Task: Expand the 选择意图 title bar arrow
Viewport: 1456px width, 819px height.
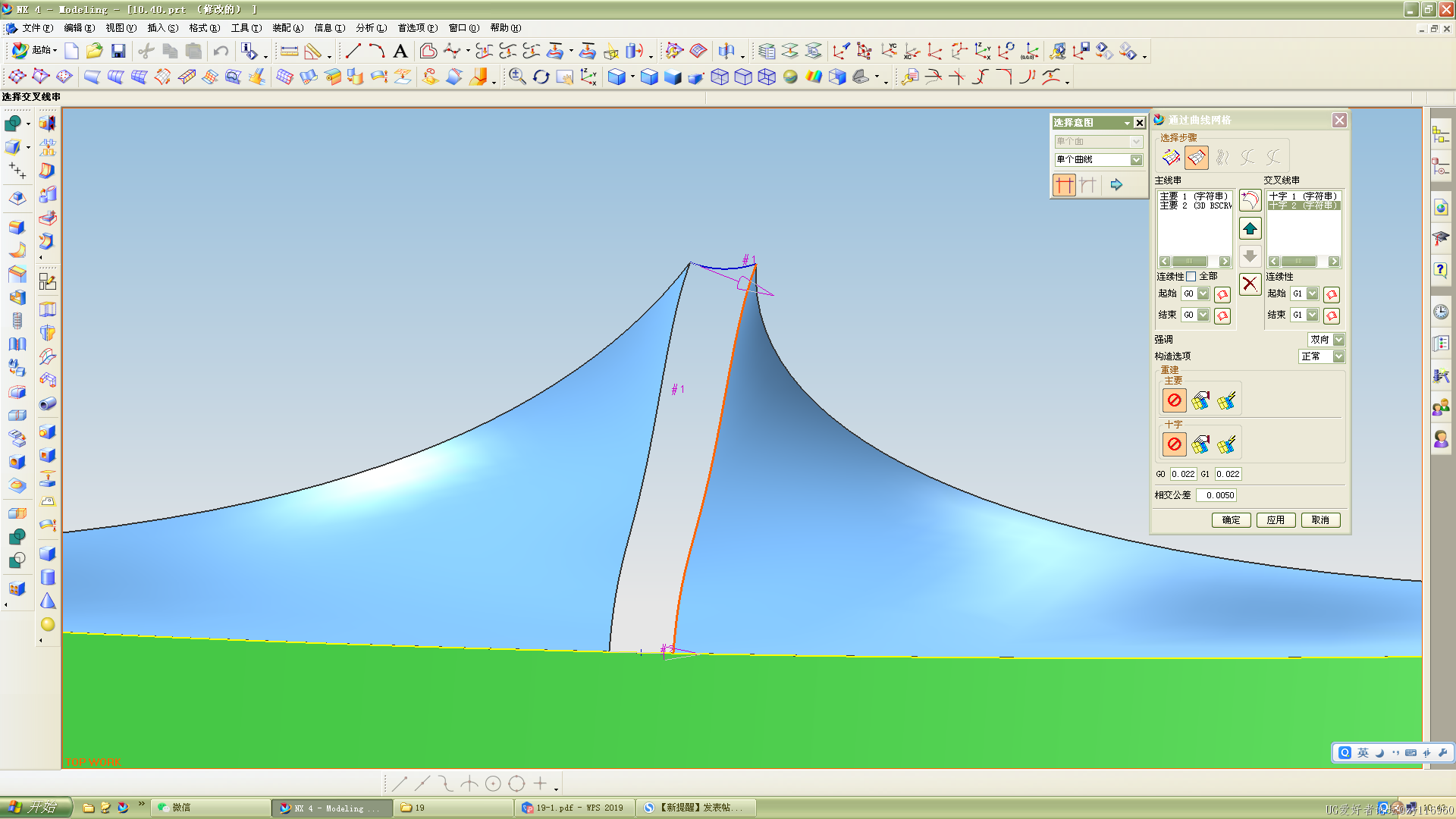Action: coord(1127,123)
